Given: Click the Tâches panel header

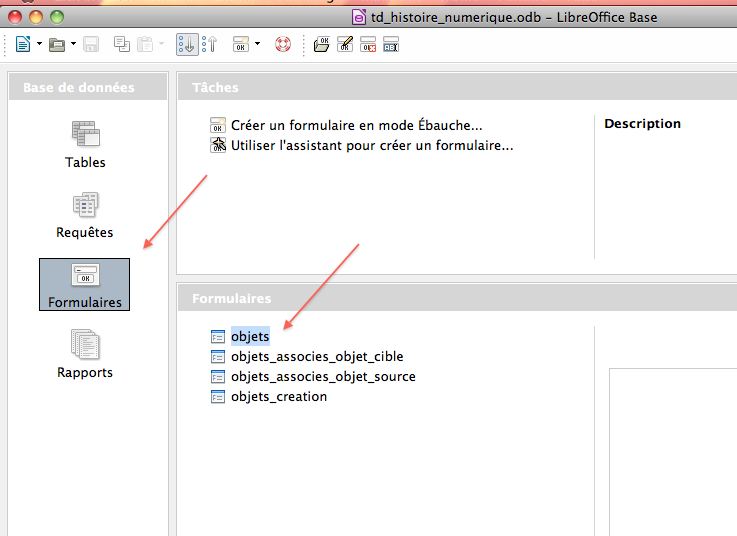Looking at the screenshot, I should click(x=457, y=87).
